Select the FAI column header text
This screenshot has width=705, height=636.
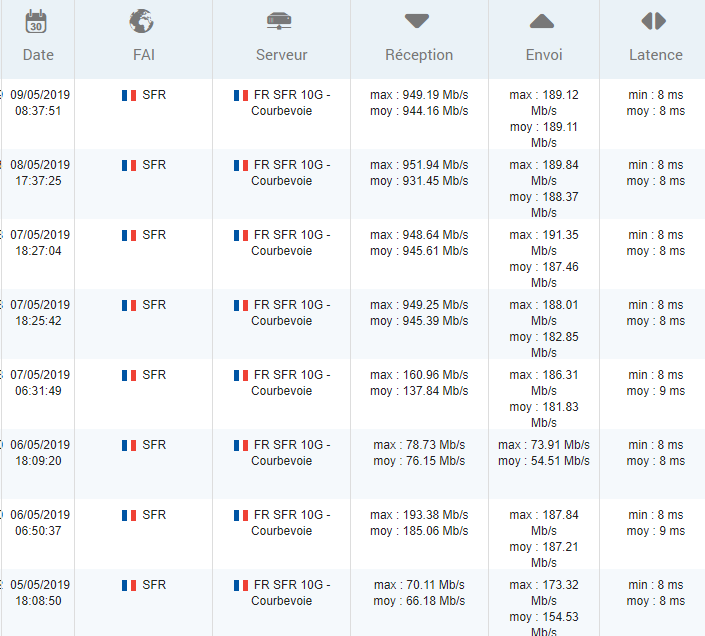[x=143, y=55]
